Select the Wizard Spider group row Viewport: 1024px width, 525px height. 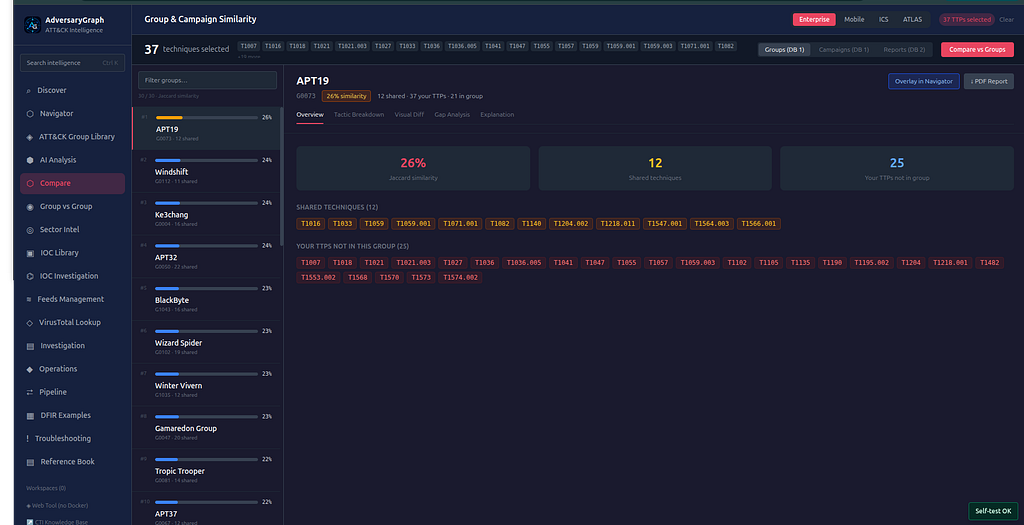click(x=206, y=342)
